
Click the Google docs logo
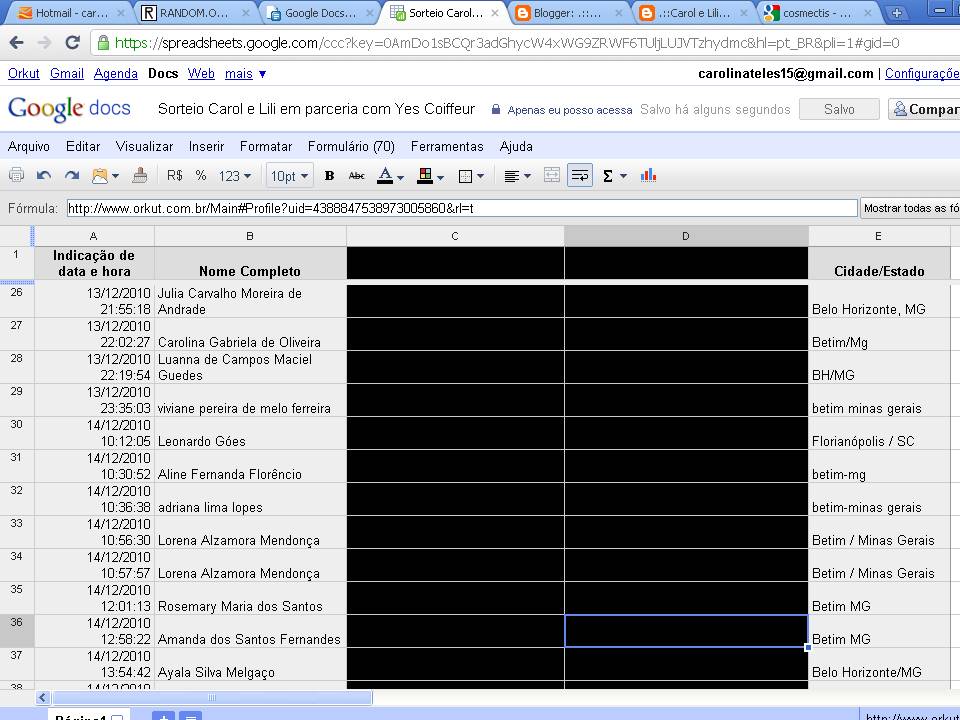69,109
